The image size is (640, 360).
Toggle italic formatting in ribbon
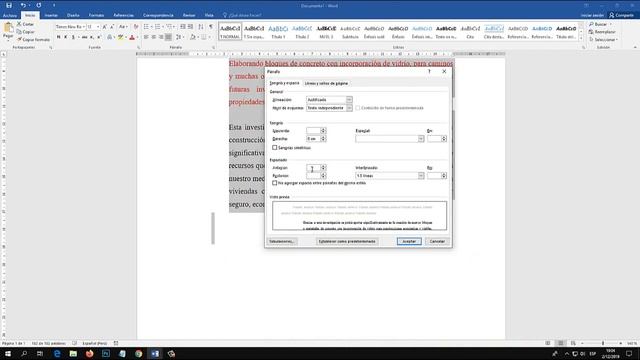[x=66, y=37]
